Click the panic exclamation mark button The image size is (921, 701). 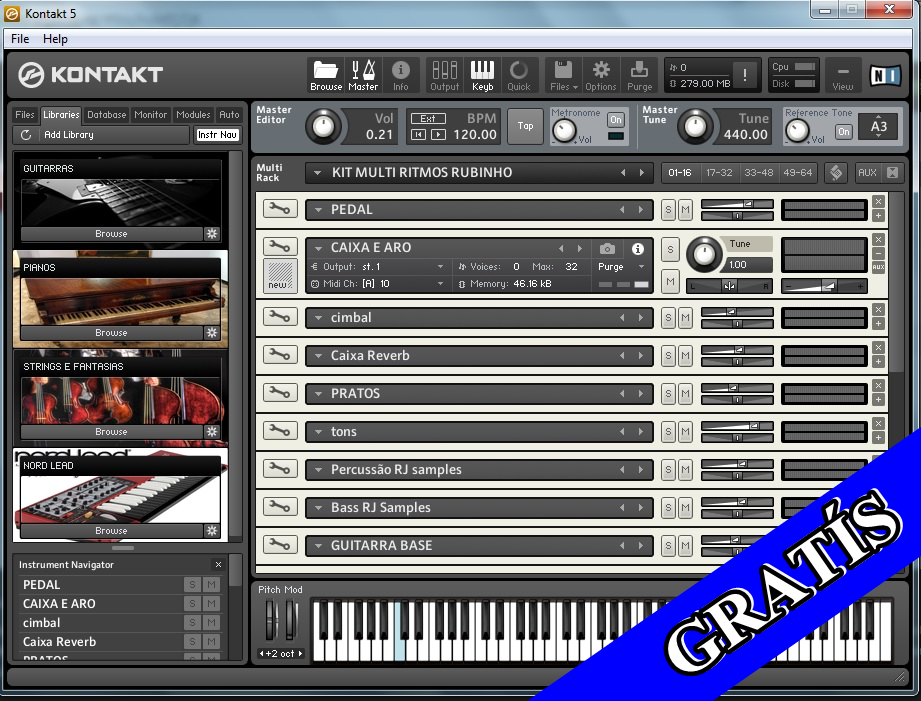coord(745,75)
